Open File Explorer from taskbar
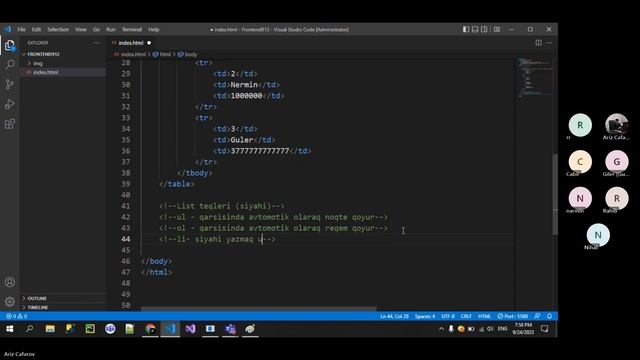This screenshot has width=640, height=360. click(x=50, y=329)
